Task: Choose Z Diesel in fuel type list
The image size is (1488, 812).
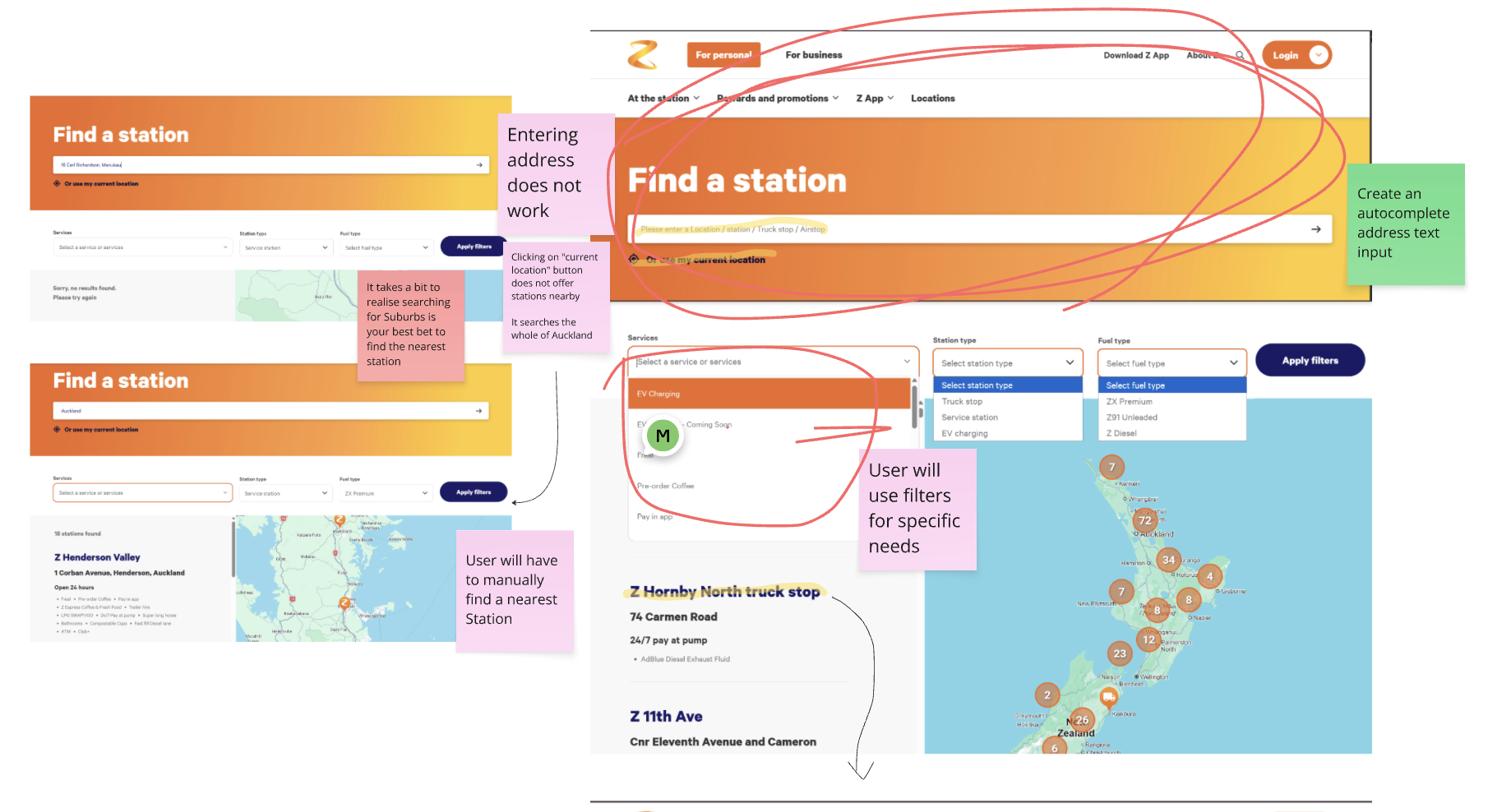Action: pyautogui.click(x=1171, y=433)
